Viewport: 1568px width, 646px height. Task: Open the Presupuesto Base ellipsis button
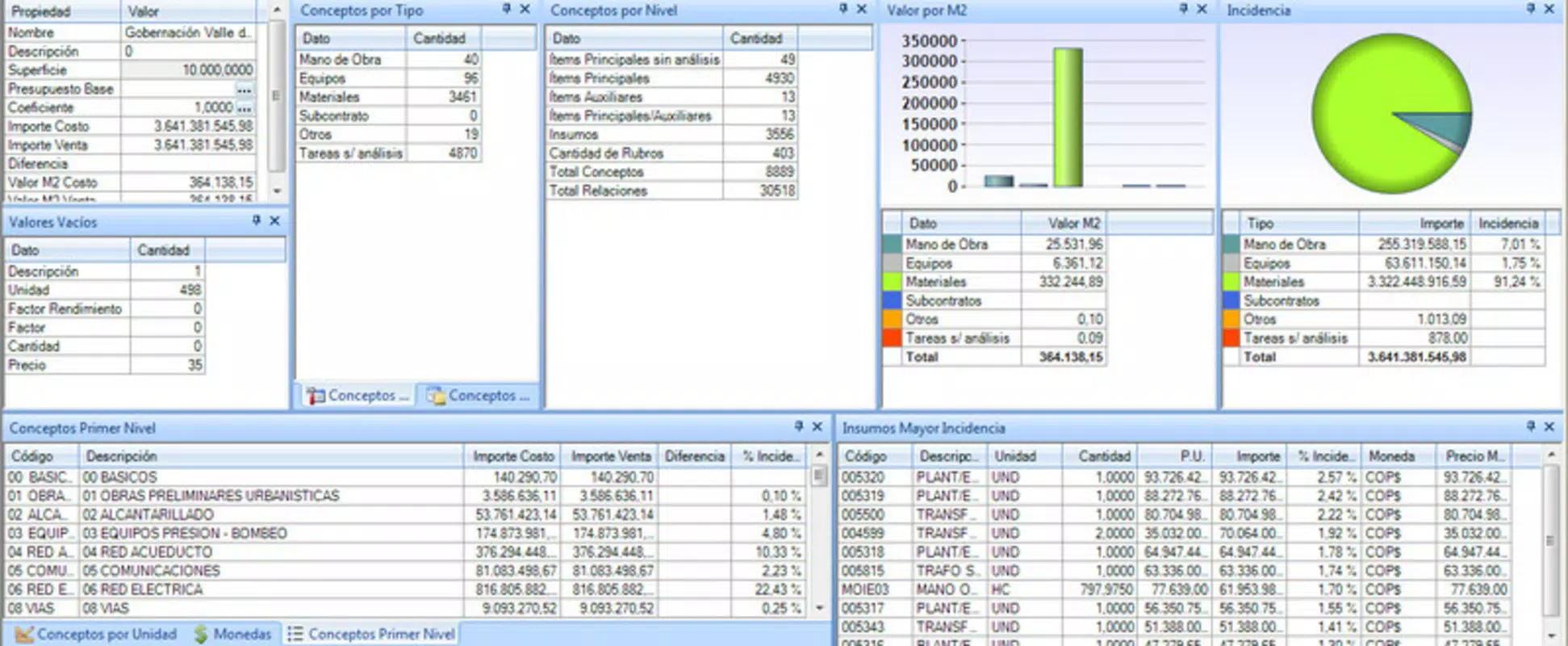tap(245, 89)
